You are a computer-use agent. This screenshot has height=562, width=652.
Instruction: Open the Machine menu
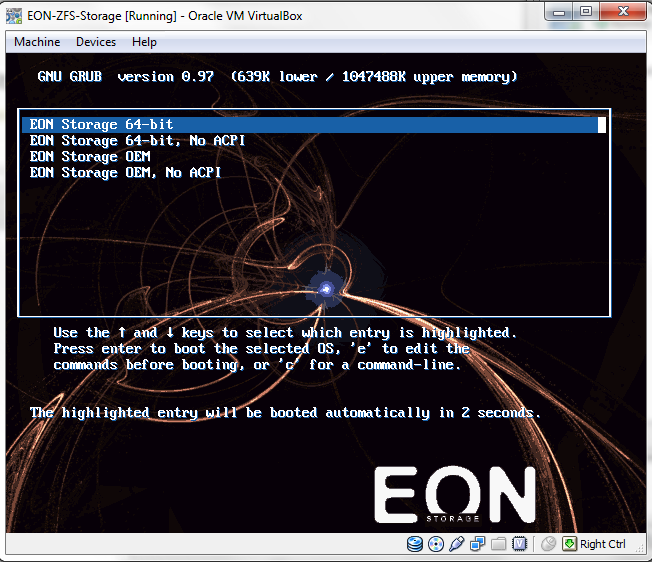[x=37, y=42]
